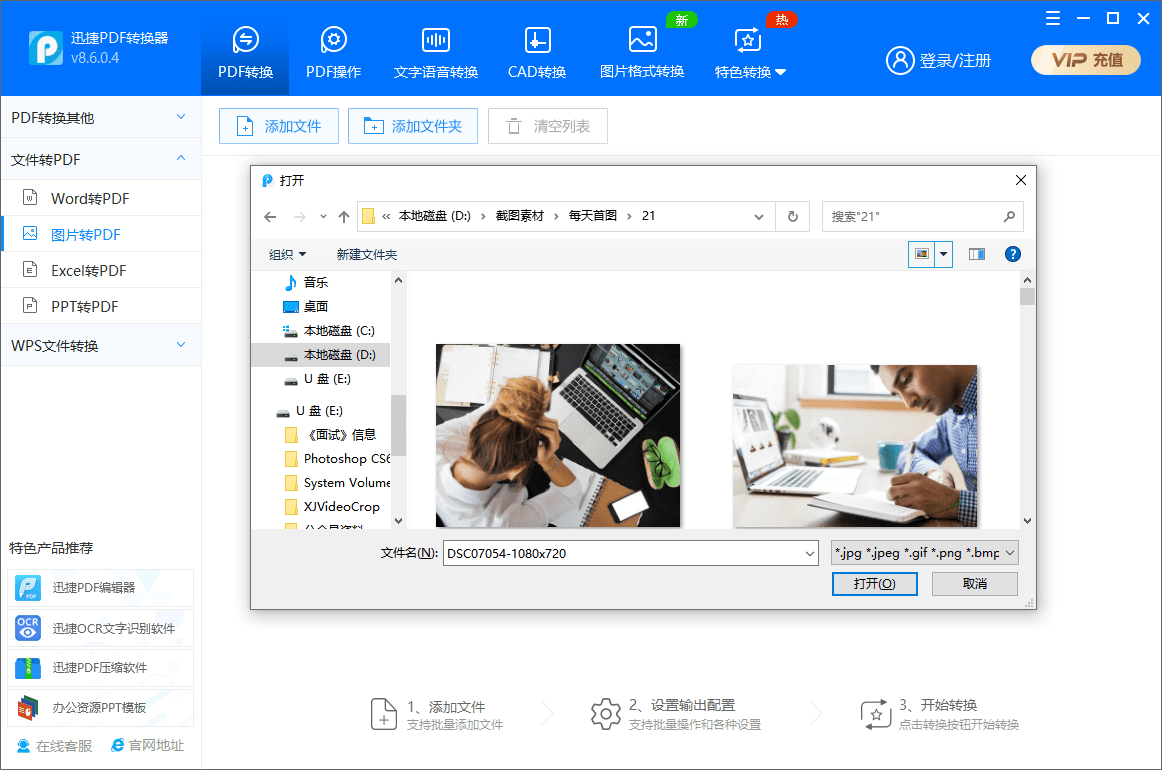Screen dimensions: 1162x770
Task: Click the 取消 button
Action: point(975,584)
